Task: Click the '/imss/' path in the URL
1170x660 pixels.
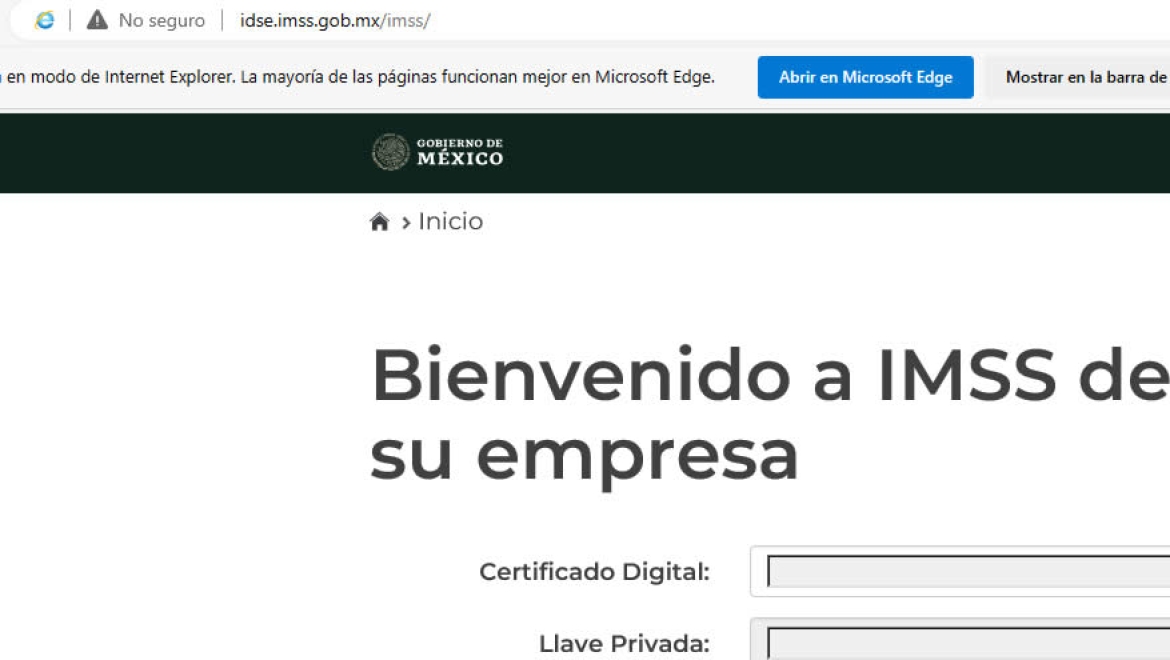Action: tap(405, 21)
